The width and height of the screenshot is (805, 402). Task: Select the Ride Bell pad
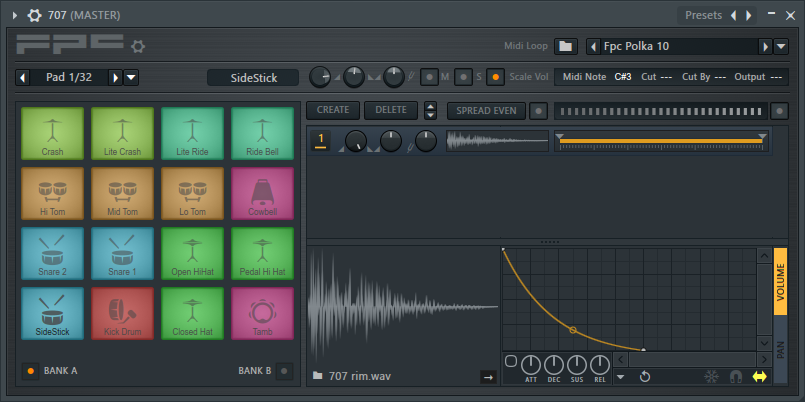tap(262, 133)
